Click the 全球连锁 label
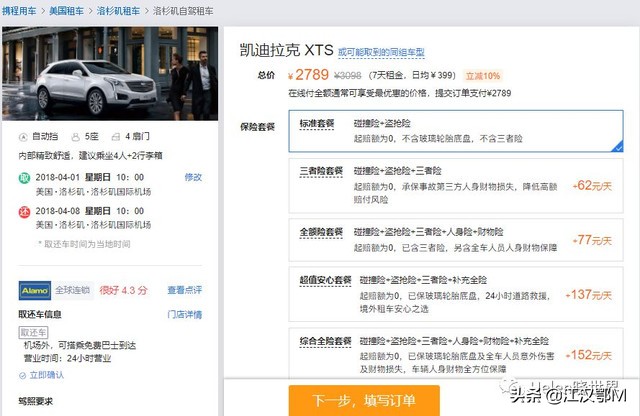640x416 pixels. [73, 290]
